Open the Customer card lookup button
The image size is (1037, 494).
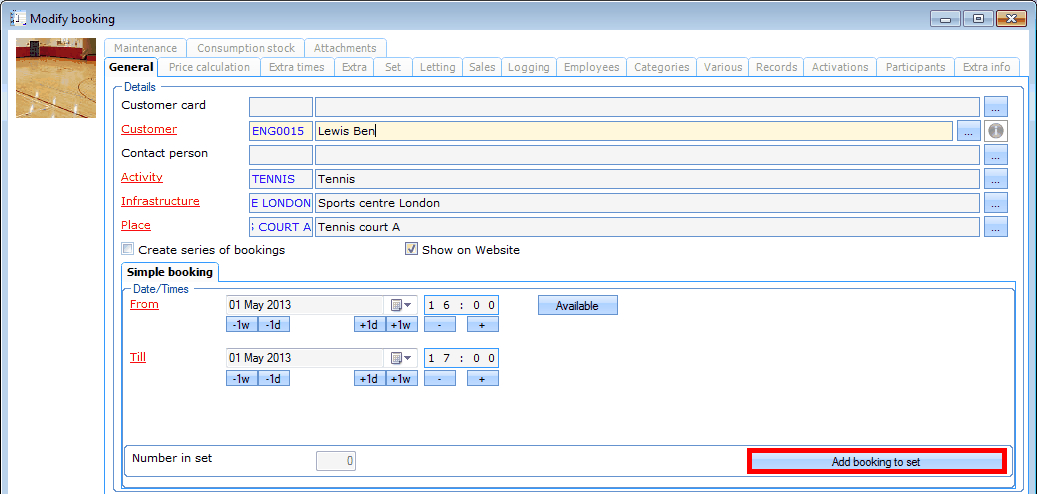tap(995, 107)
